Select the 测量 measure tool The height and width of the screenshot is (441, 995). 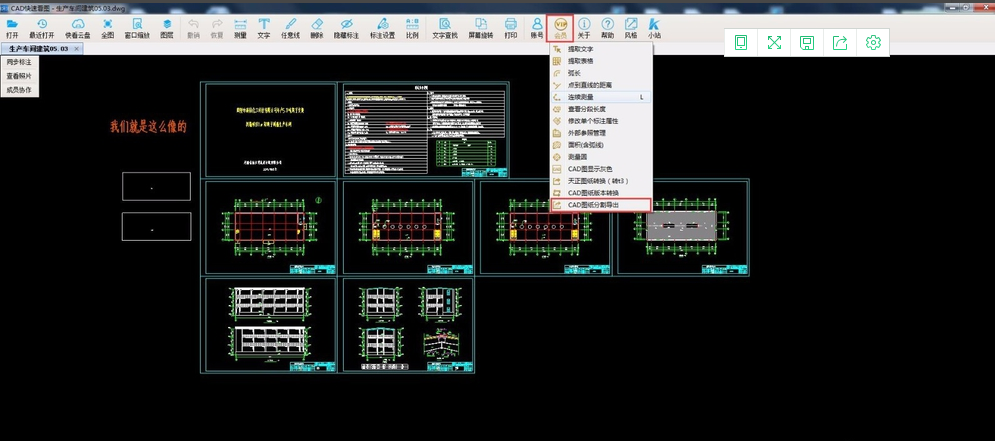coord(240,26)
